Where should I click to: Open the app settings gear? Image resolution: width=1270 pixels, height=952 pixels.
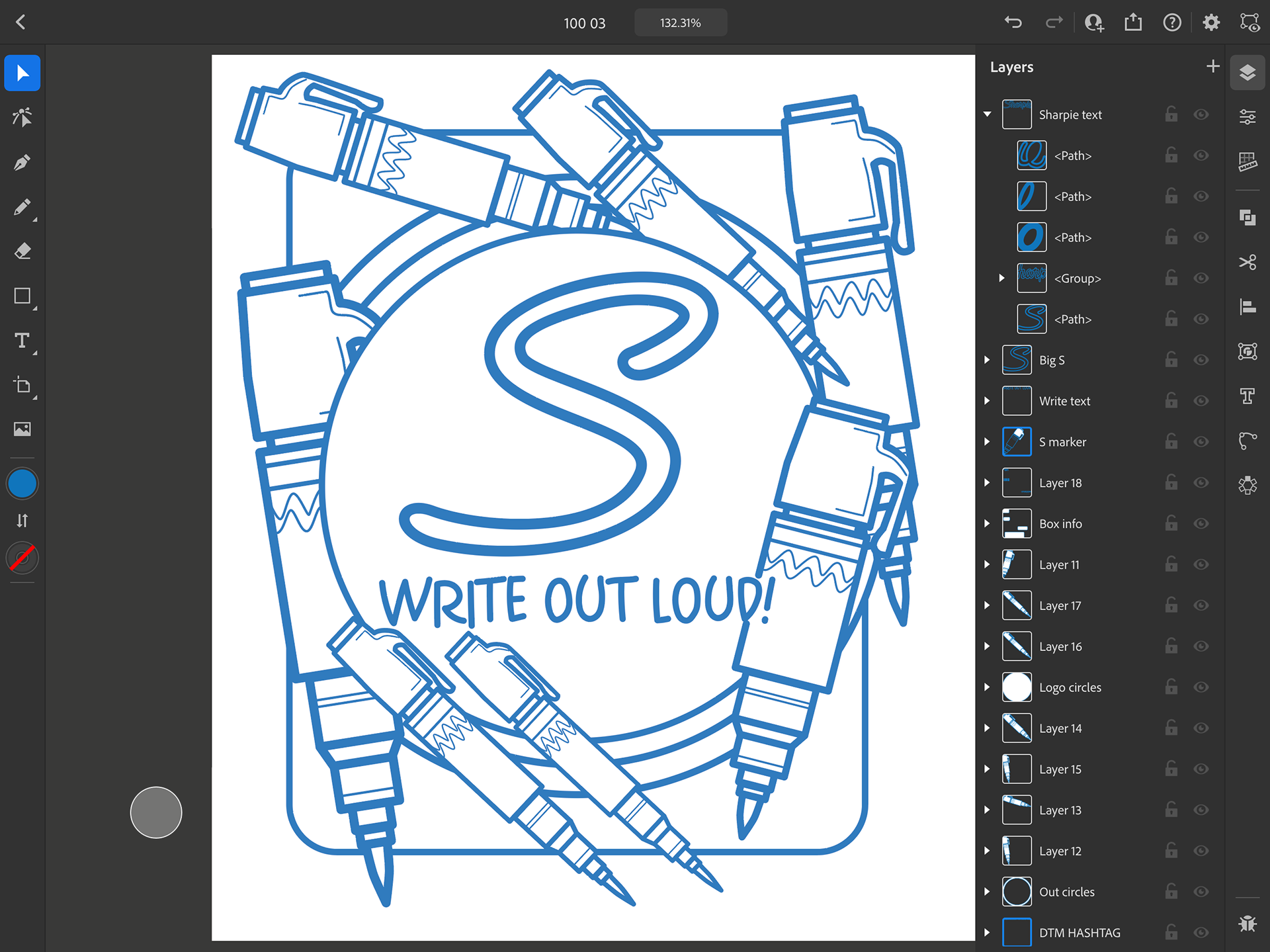[1211, 22]
